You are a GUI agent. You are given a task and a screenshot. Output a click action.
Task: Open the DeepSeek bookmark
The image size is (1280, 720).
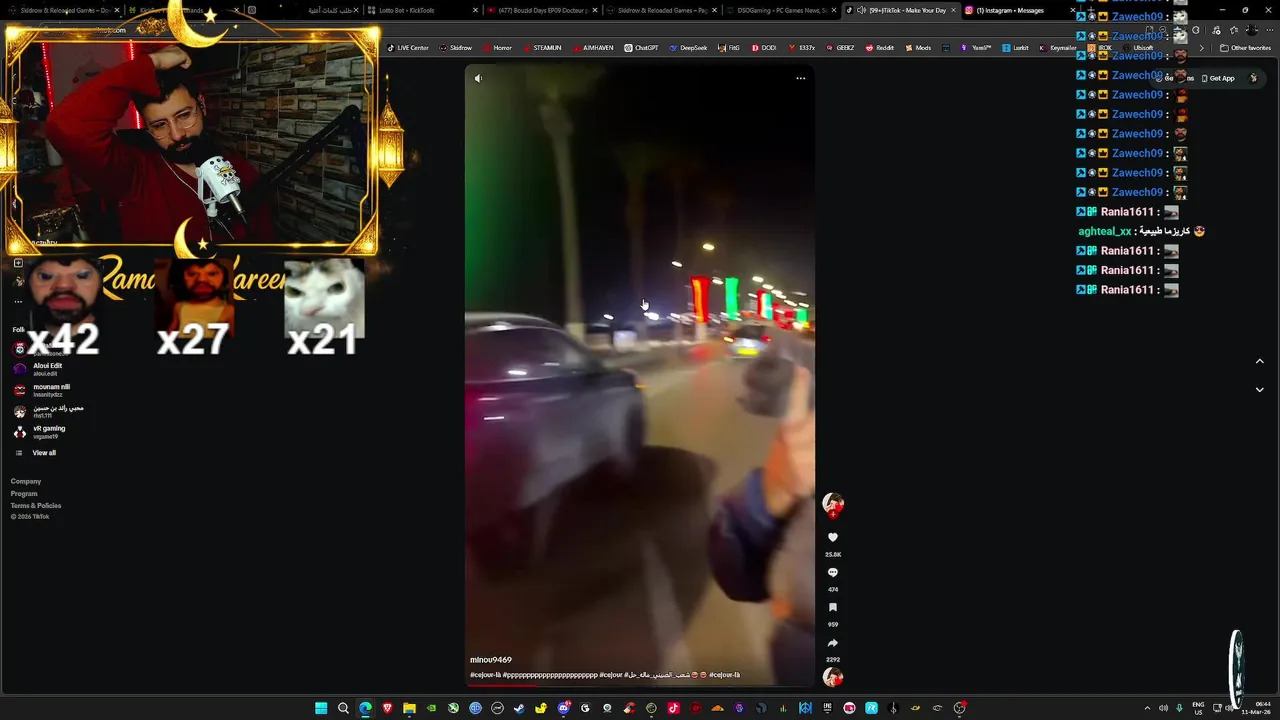click(688, 48)
